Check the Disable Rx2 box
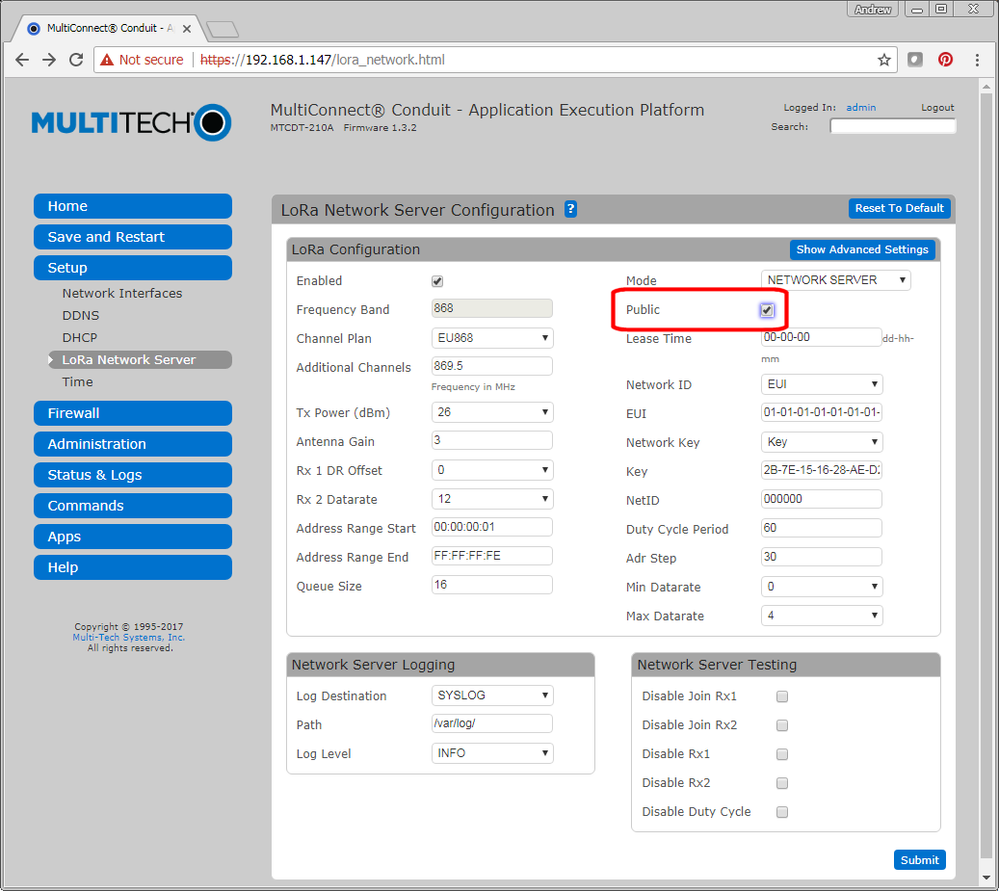 782,783
